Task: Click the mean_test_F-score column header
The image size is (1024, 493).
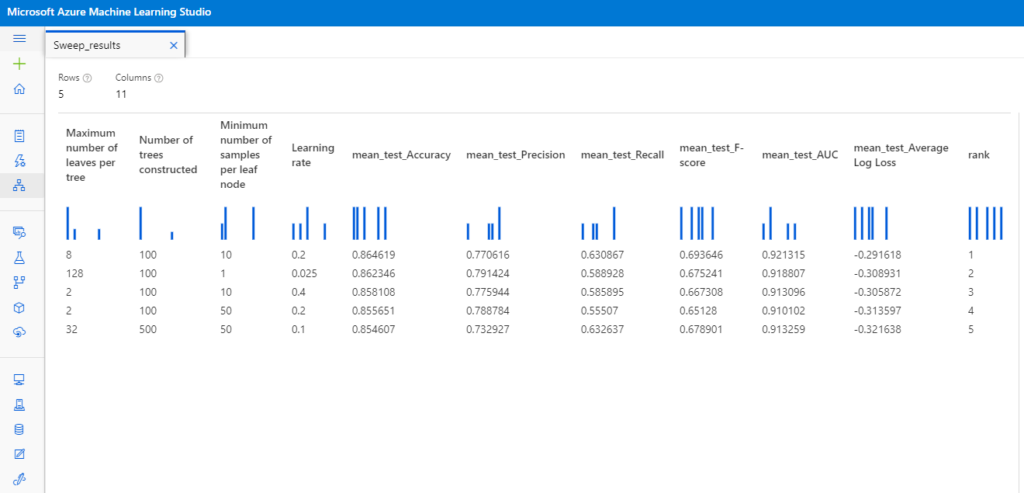Action: 711,155
